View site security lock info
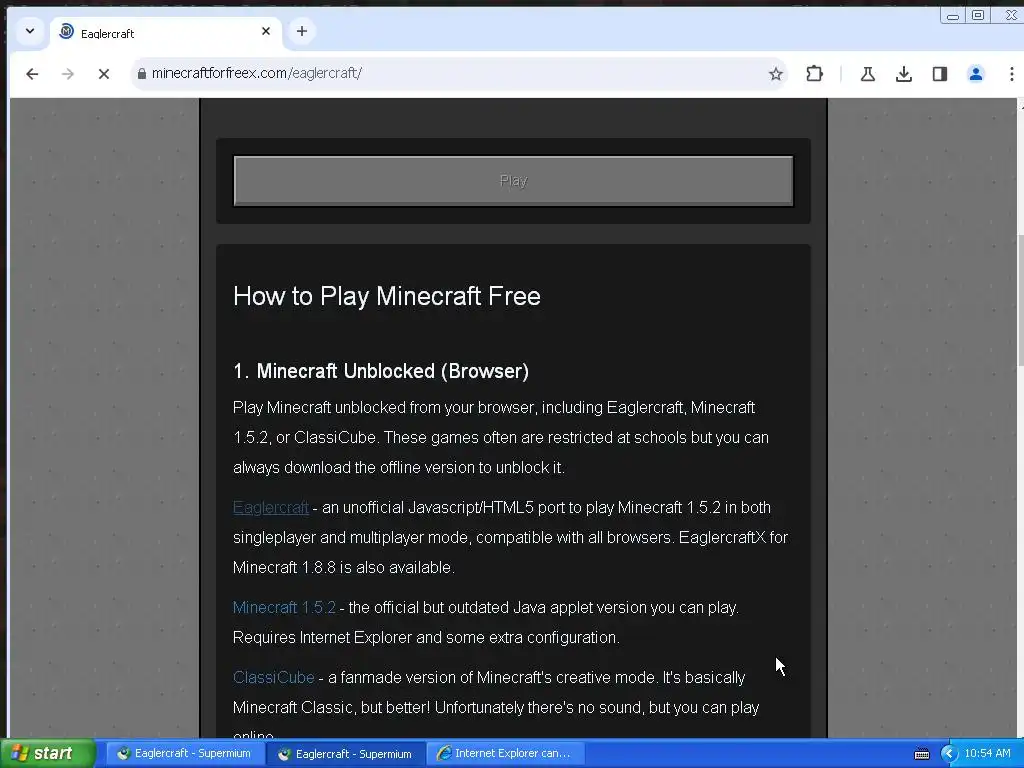 pos(142,74)
